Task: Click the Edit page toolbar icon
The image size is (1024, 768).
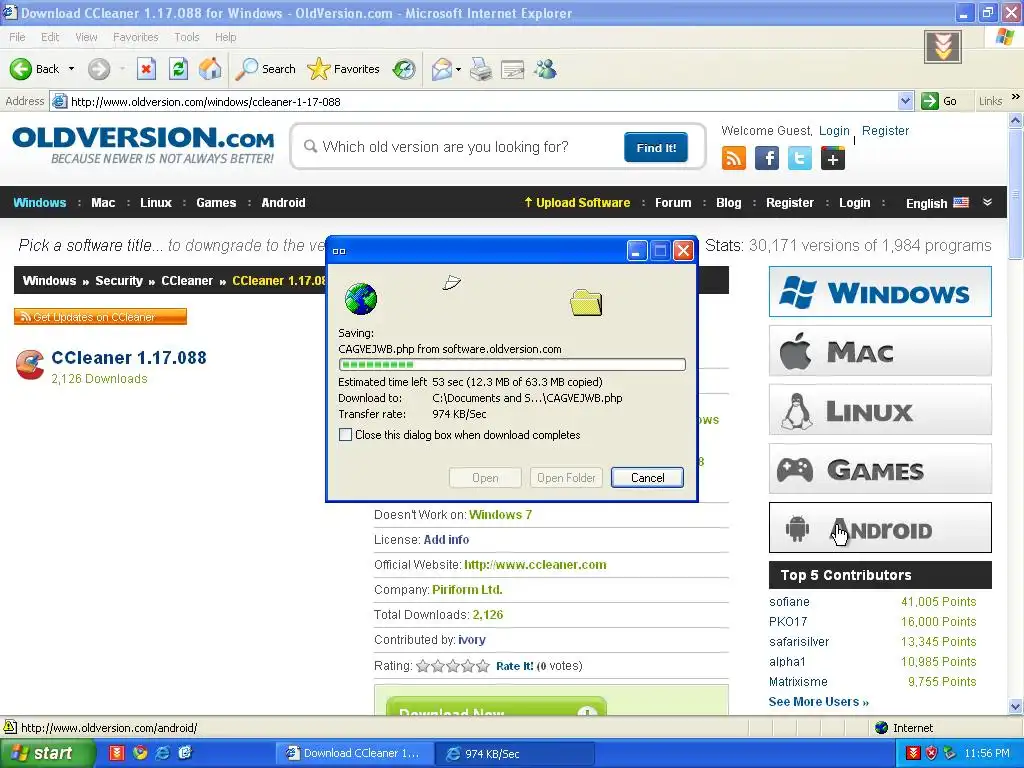Action: 513,69
